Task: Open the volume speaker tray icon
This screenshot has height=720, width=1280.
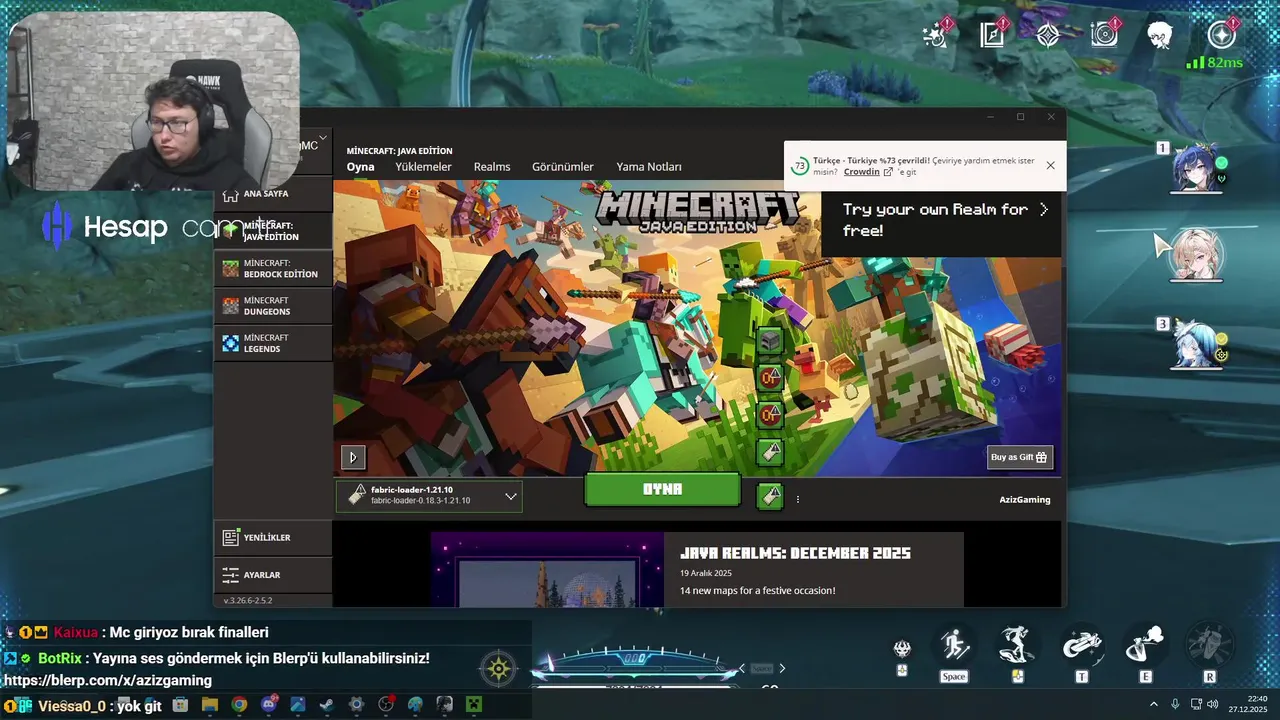Action: click(x=1213, y=705)
